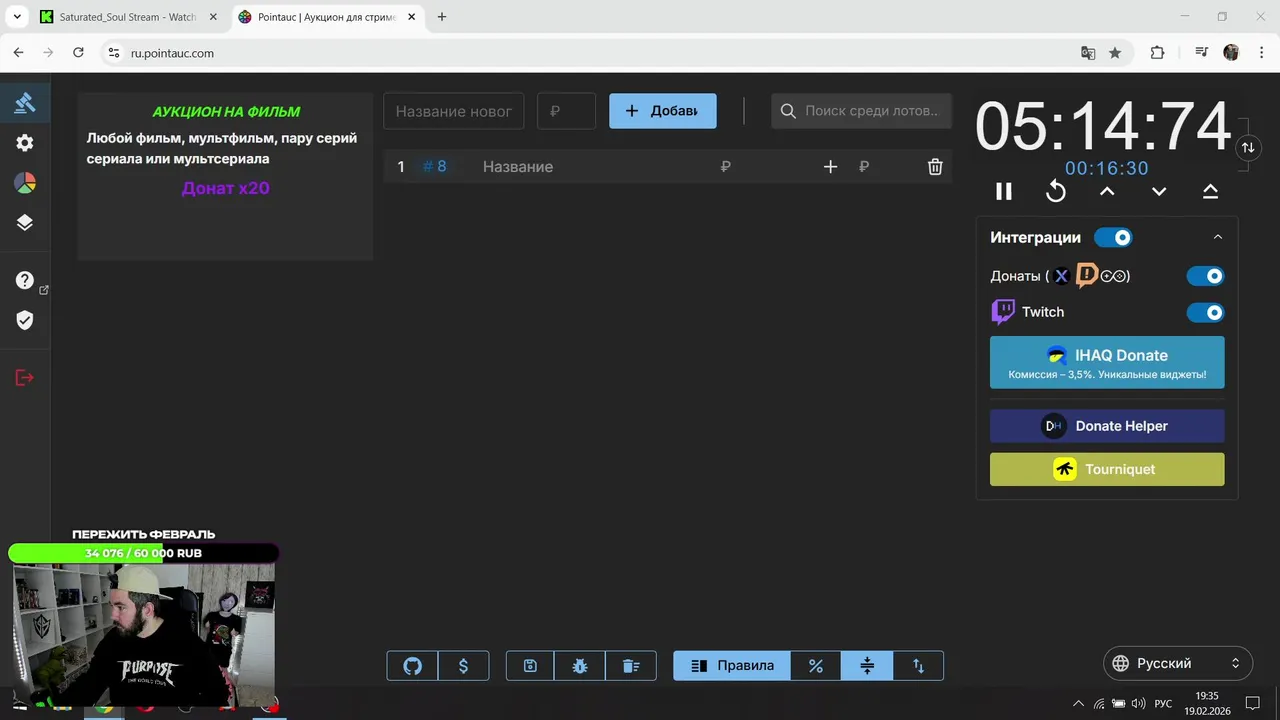Click the donation goal progress bar
This screenshot has height=720, width=1280.
(143, 553)
